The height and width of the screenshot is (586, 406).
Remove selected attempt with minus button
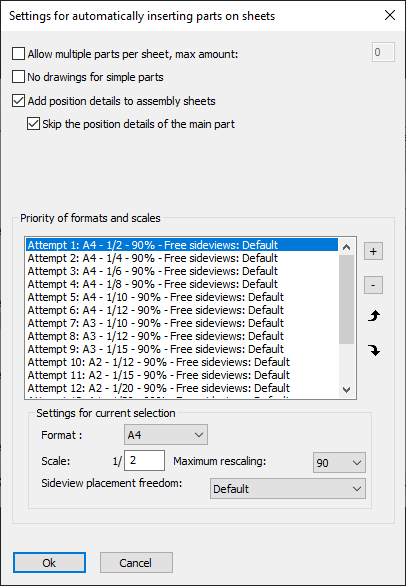(373, 285)
